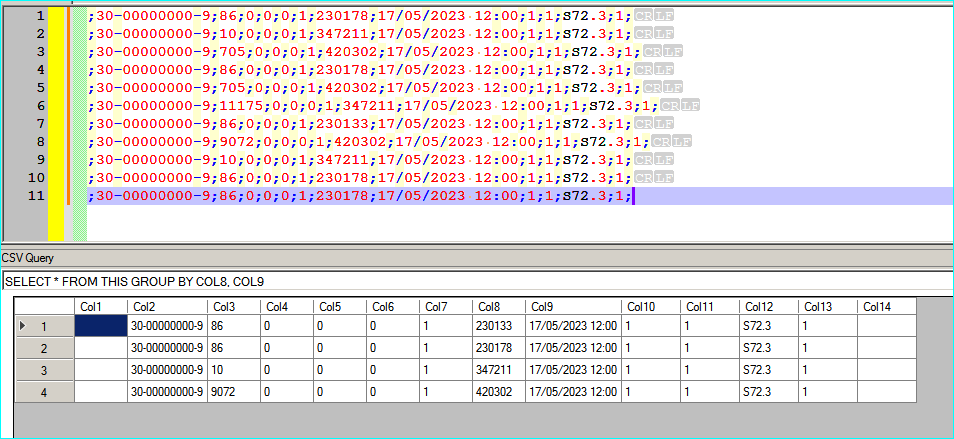Click the Col9 date cell in result row 4
The width and height of the screenshot is (954, 439).
573,392
